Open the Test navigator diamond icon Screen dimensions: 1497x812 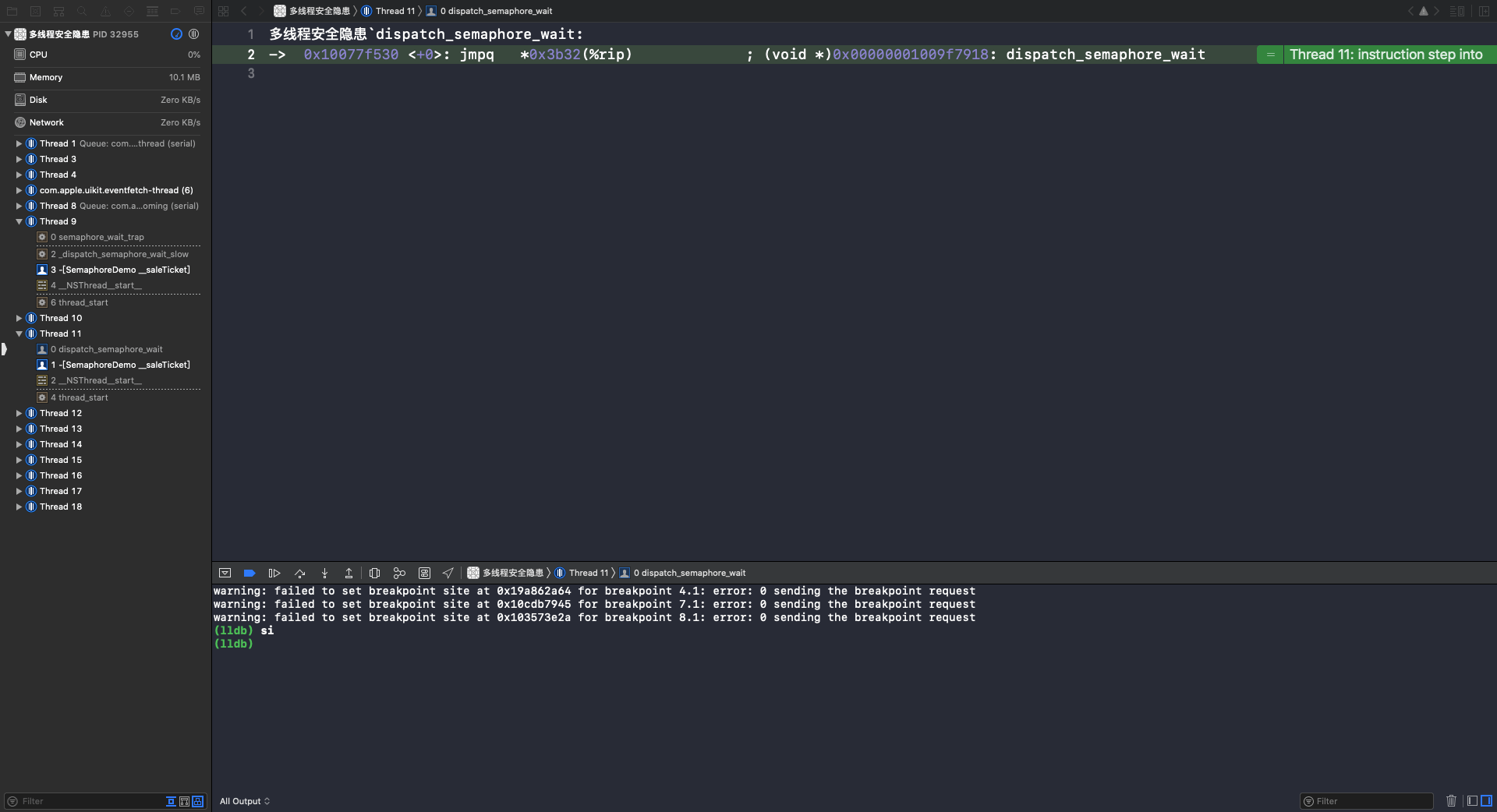[x=129, y=11]
